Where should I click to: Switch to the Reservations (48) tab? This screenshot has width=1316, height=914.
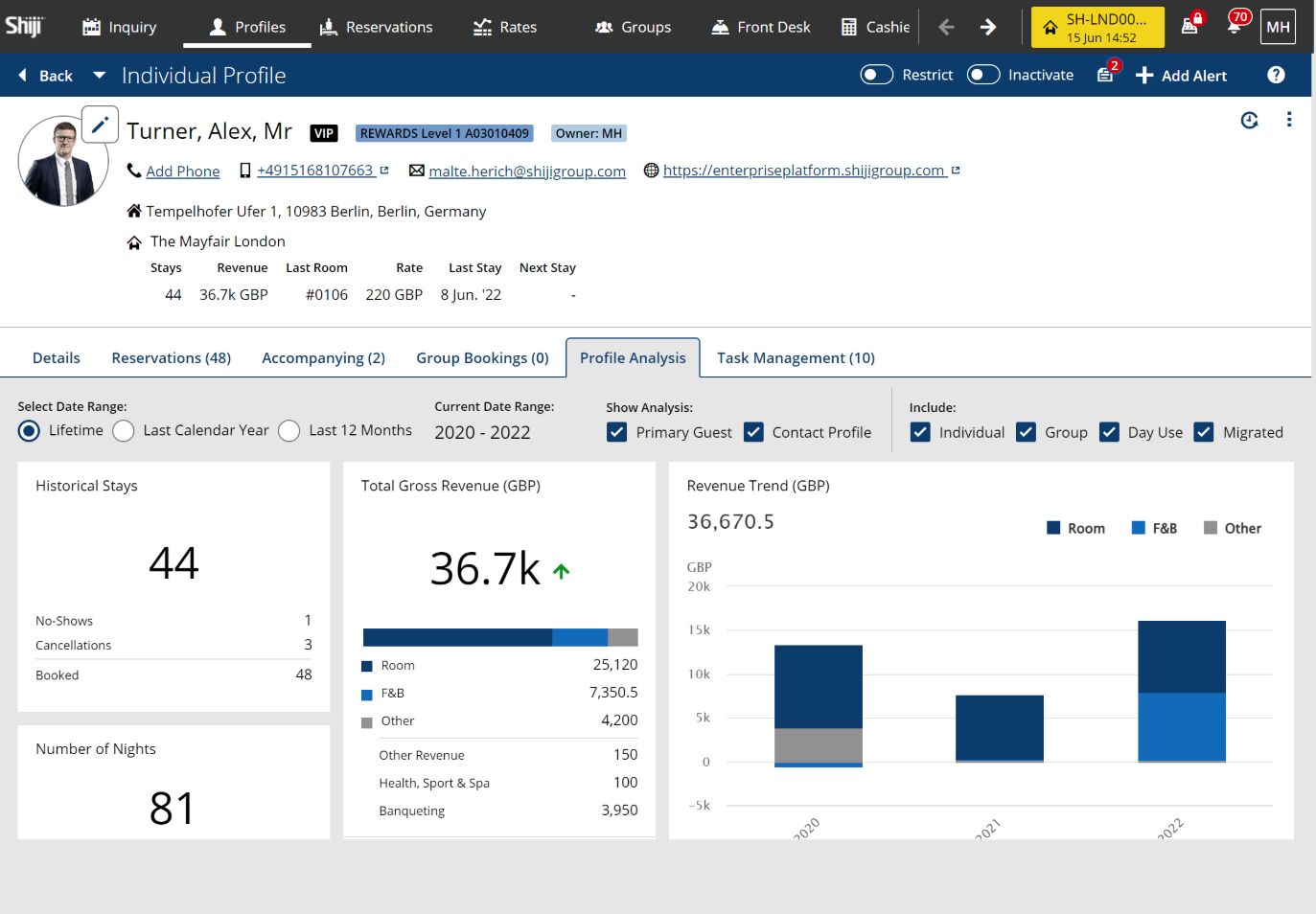[x=171, y=357]
